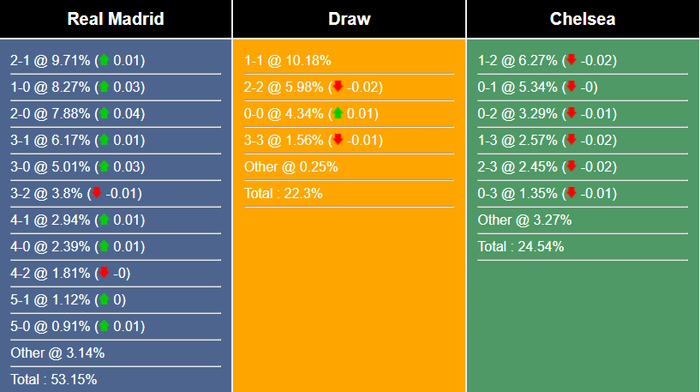Click the Draw Total 22.3% row
700x392 pixels.
tap(349, 193)
